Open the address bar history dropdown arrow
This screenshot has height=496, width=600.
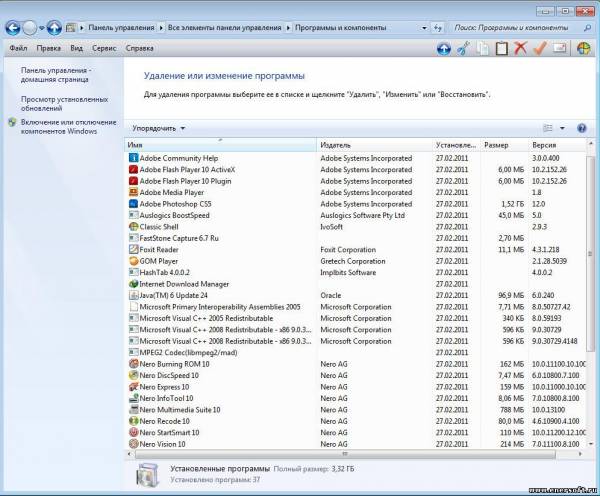(424, 28)
